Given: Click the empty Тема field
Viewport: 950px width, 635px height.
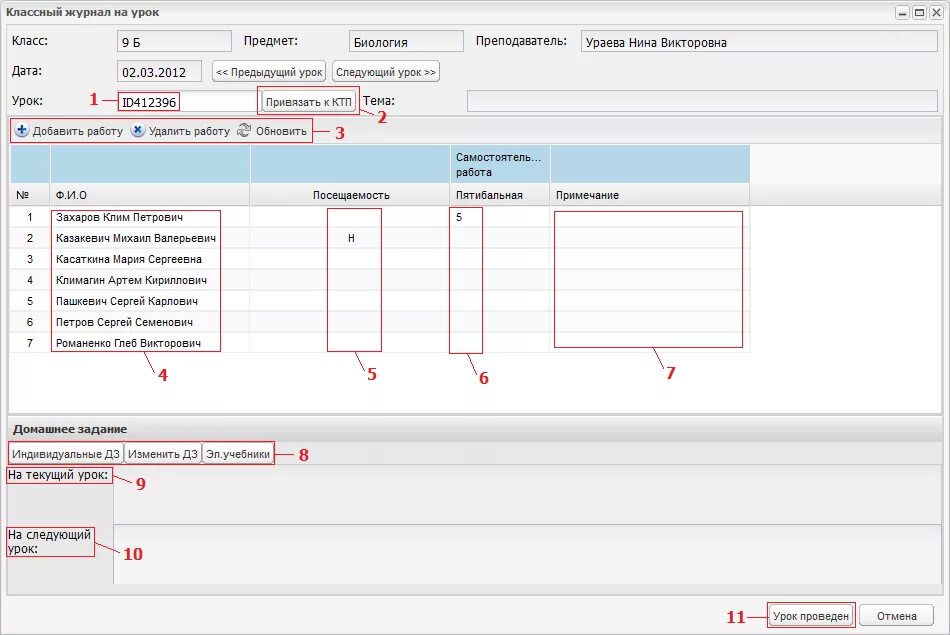Looking at the screenshot, I should point(702,101).
